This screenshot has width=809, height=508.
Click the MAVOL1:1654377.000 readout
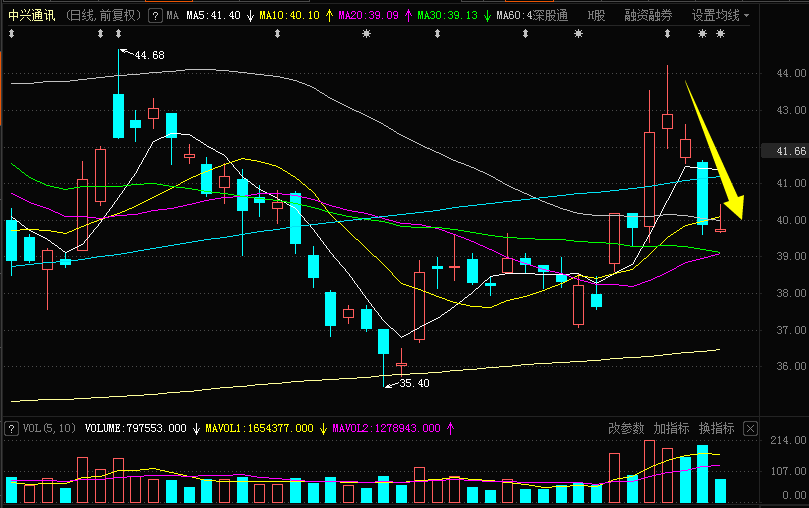[x=260, y=429]
